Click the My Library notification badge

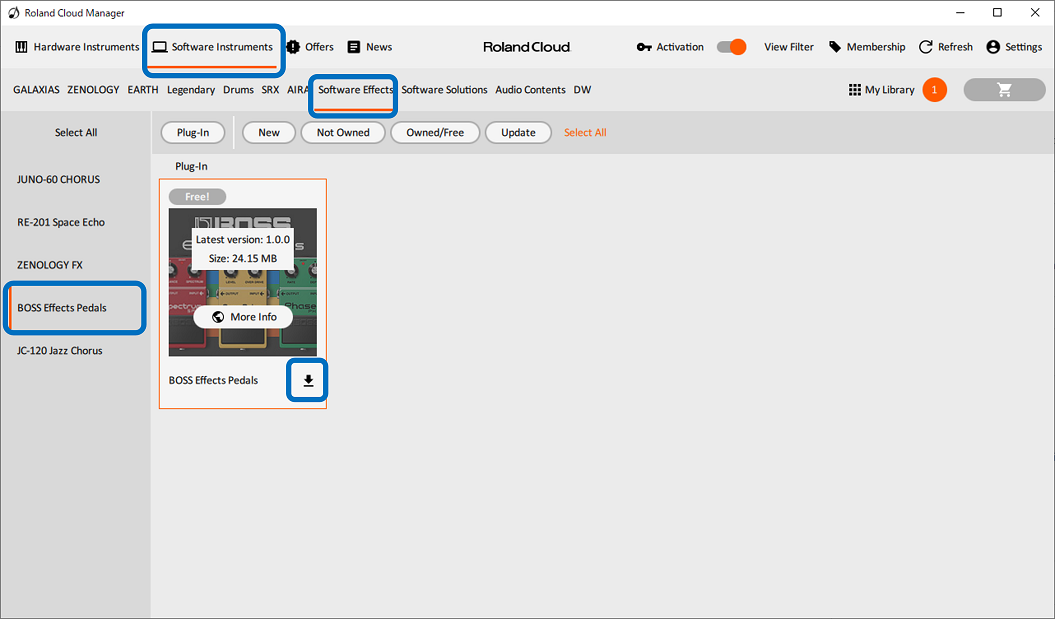[x=934, y=89]
